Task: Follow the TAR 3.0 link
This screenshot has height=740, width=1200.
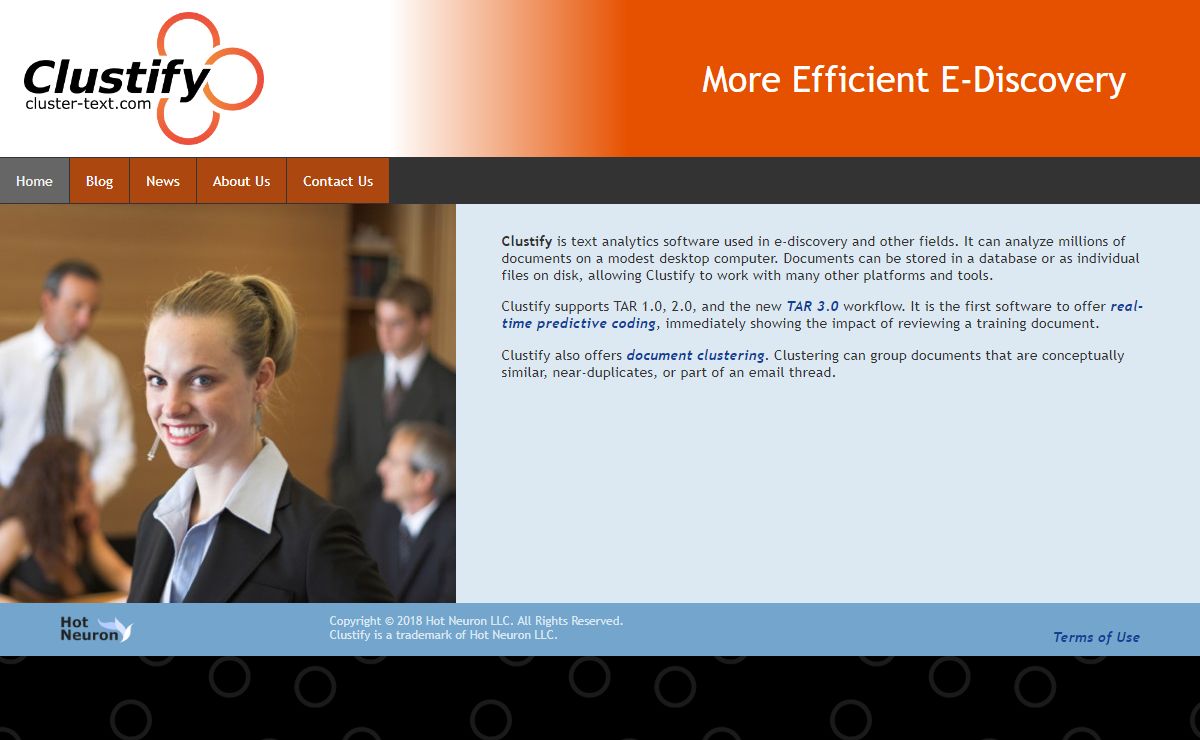Action: point(813,307)
